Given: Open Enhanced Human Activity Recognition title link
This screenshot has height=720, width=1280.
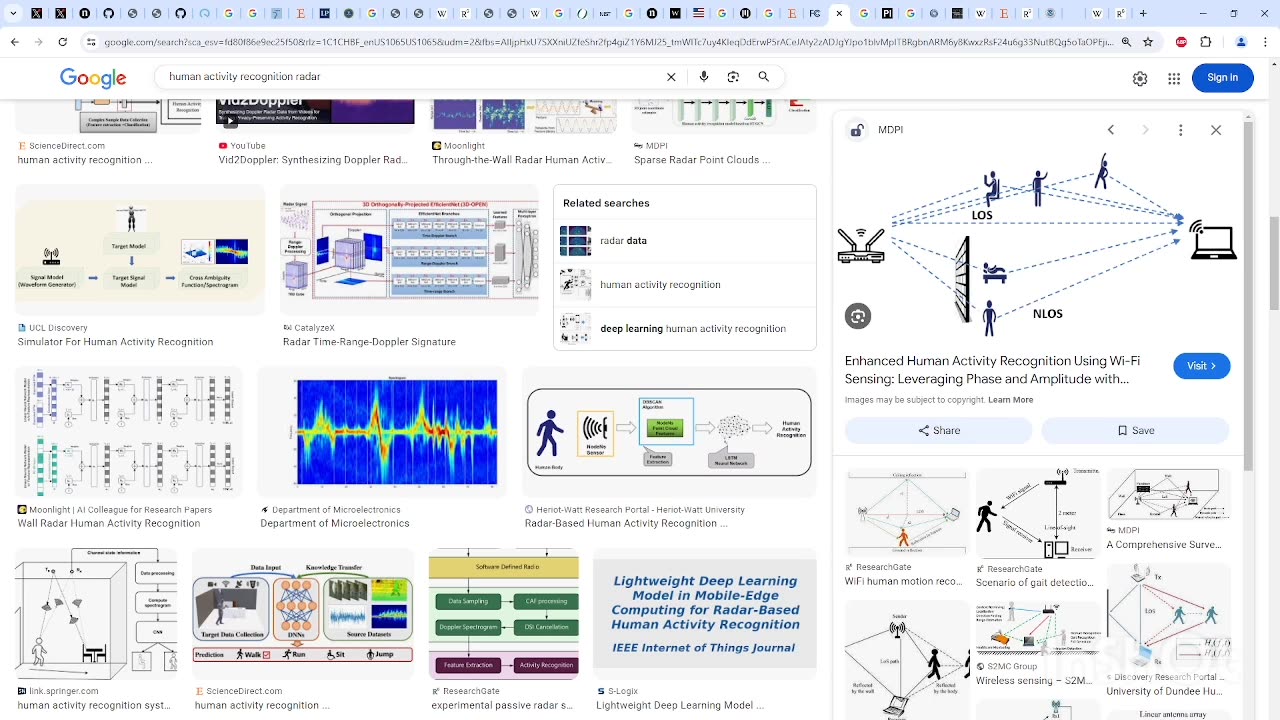Looking at the screenshot, I should [x=992, y=370].
